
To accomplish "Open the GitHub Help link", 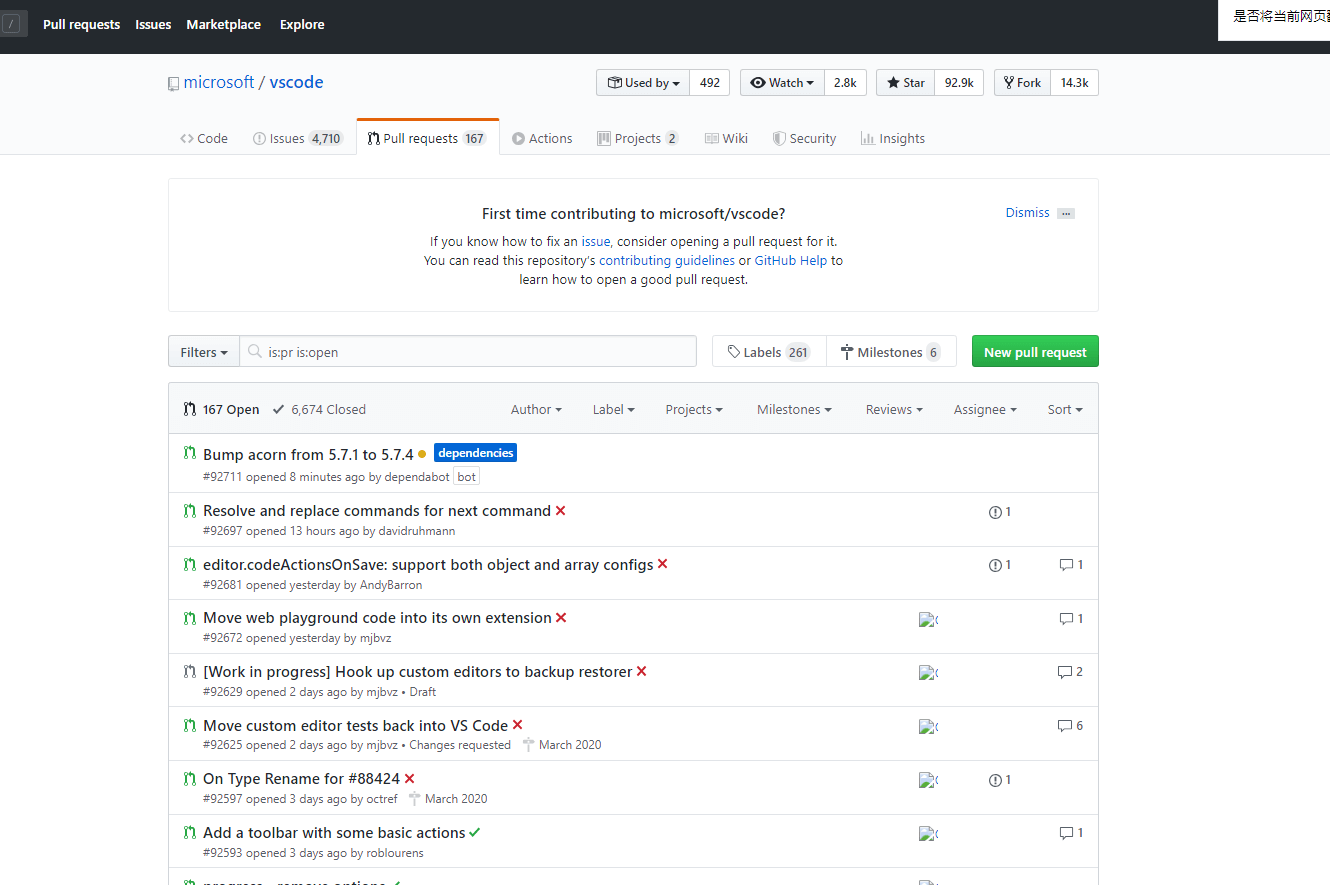I will [791, 261].
